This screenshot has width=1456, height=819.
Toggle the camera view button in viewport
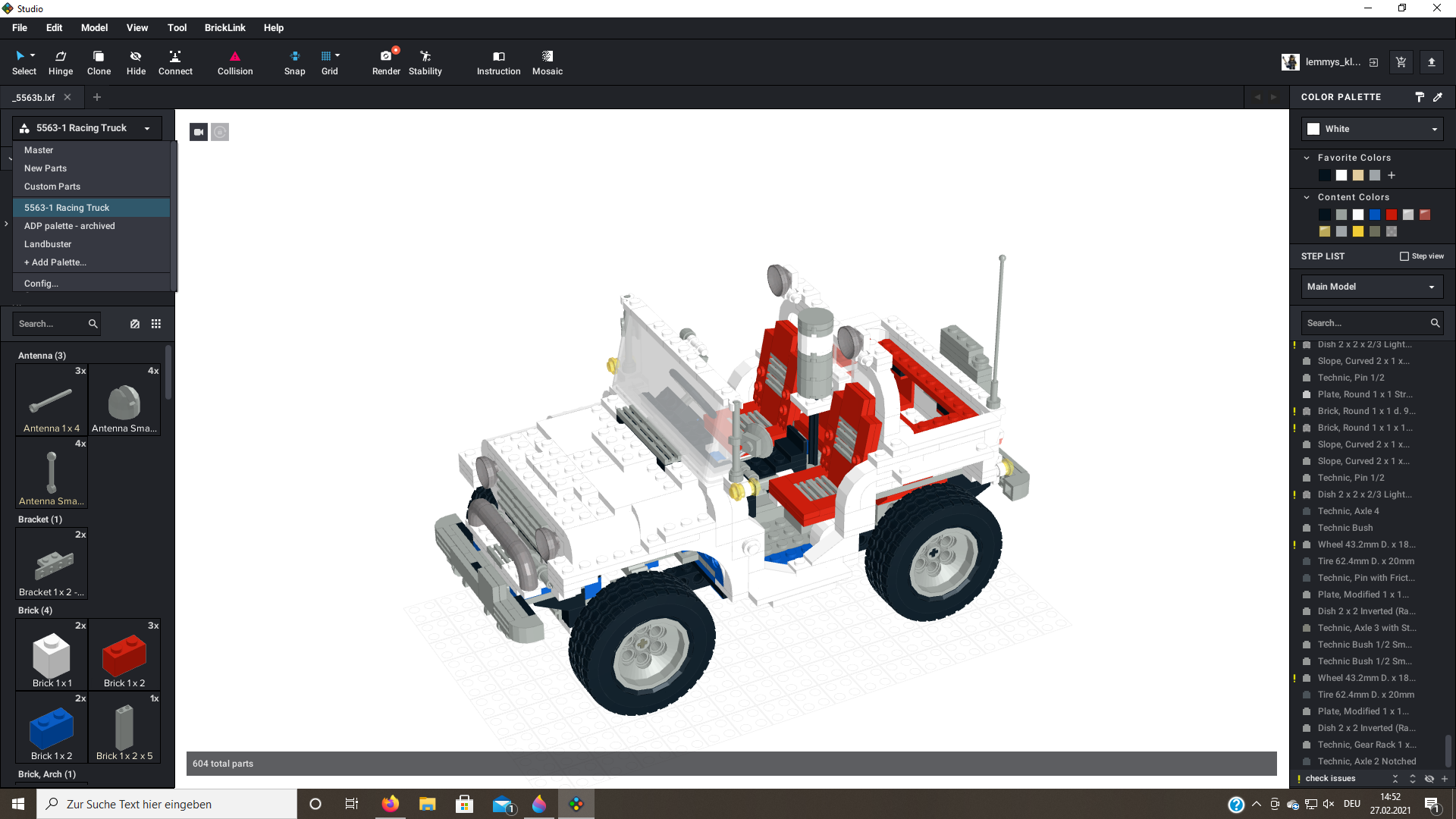(x=199, y=132)
